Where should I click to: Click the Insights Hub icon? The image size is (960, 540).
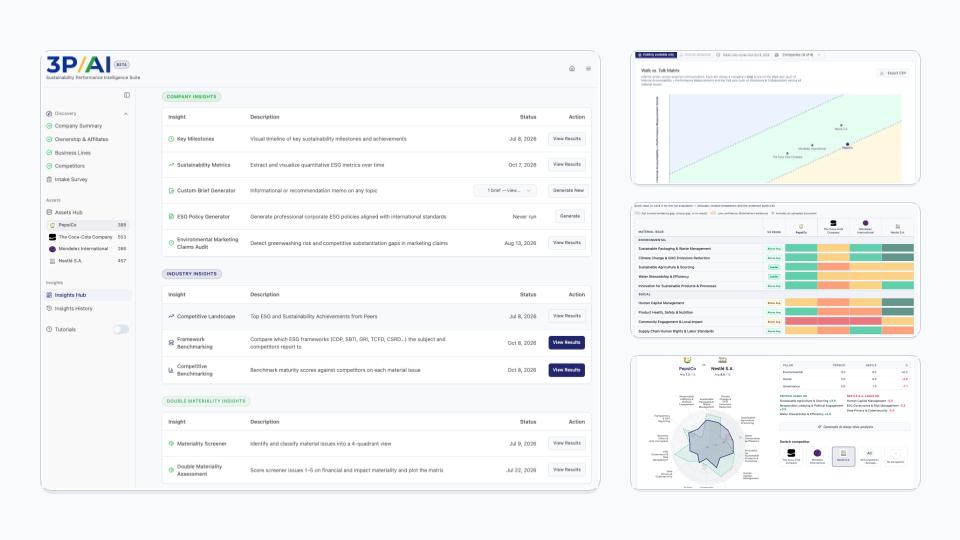pyautogui.click(x=49, y=295)
